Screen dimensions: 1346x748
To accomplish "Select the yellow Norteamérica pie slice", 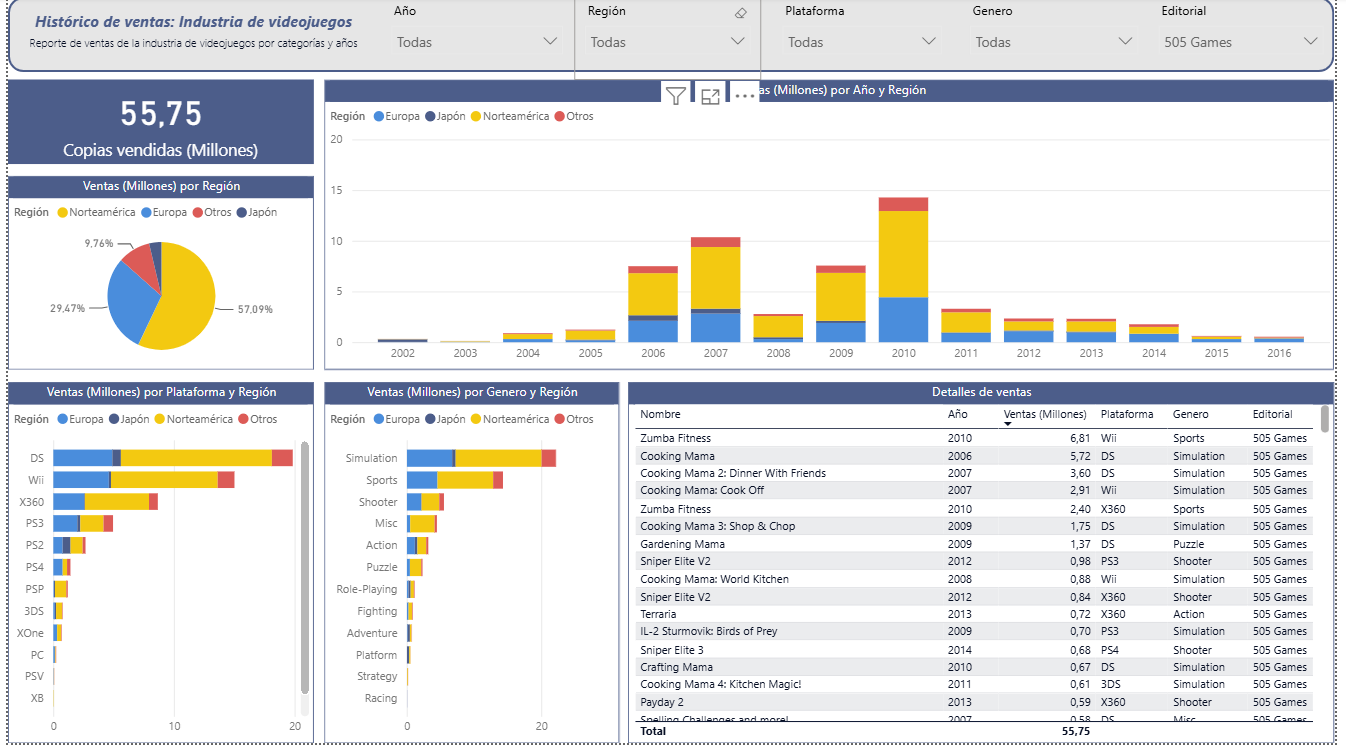I will click(185, 300).
